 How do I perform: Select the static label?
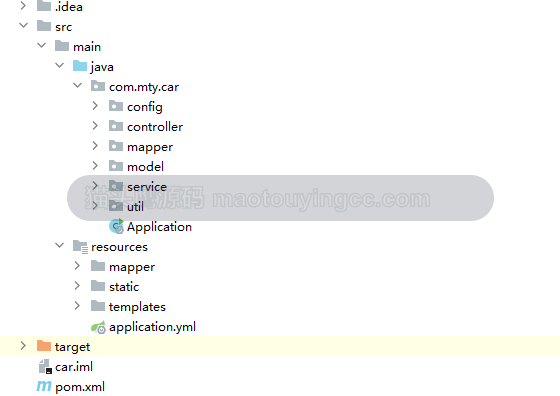(x=124, y=287)
